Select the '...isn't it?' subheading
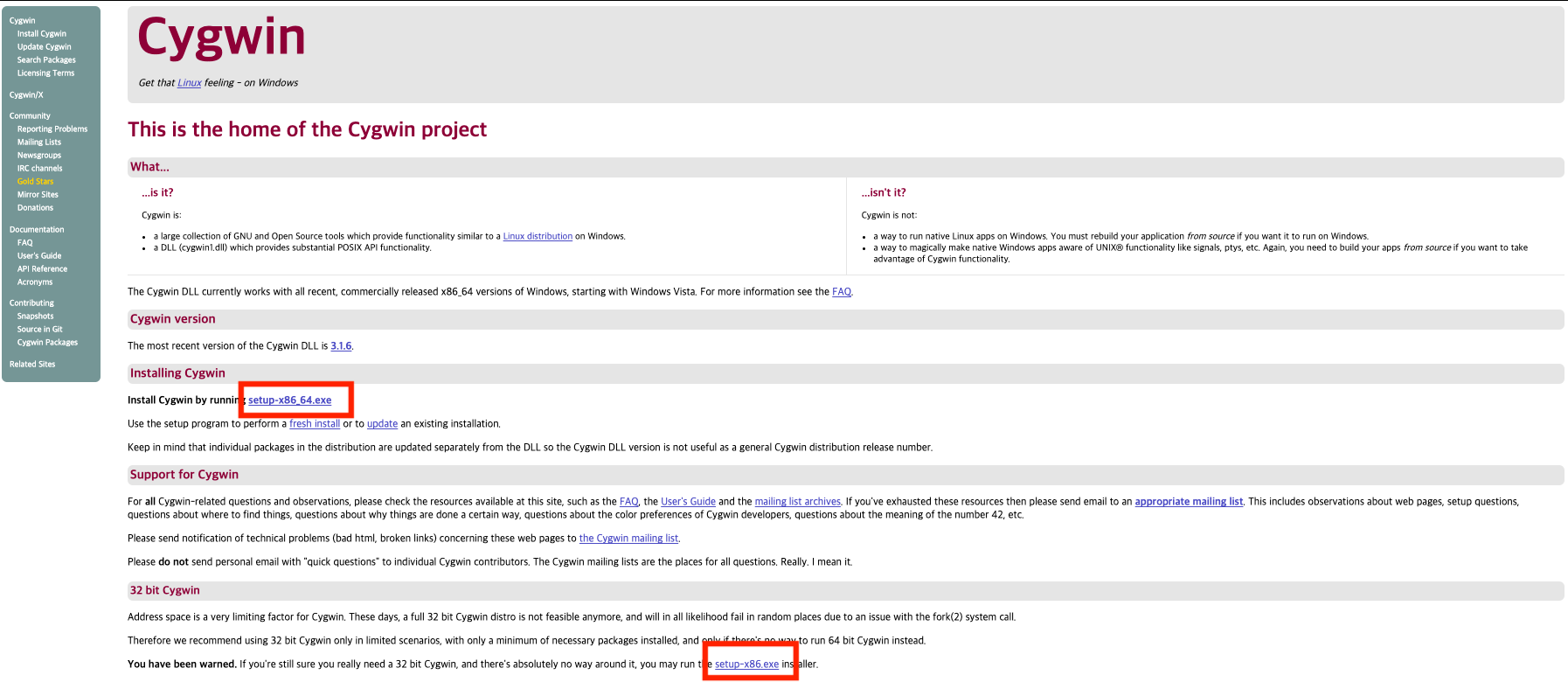 click(x=884, y=192)
